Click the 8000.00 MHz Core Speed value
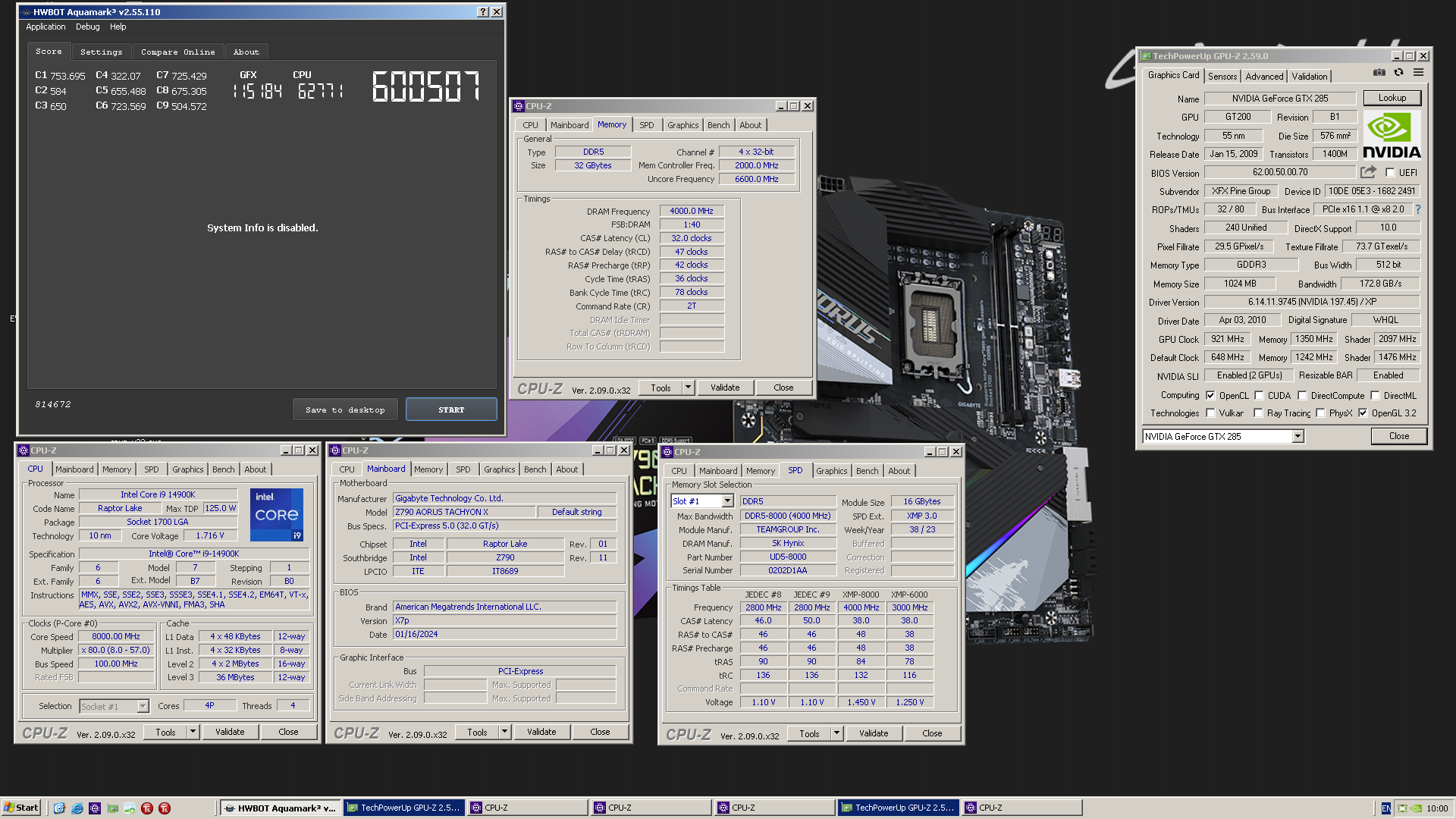1456x819 pixels. [x=115, y=636]
